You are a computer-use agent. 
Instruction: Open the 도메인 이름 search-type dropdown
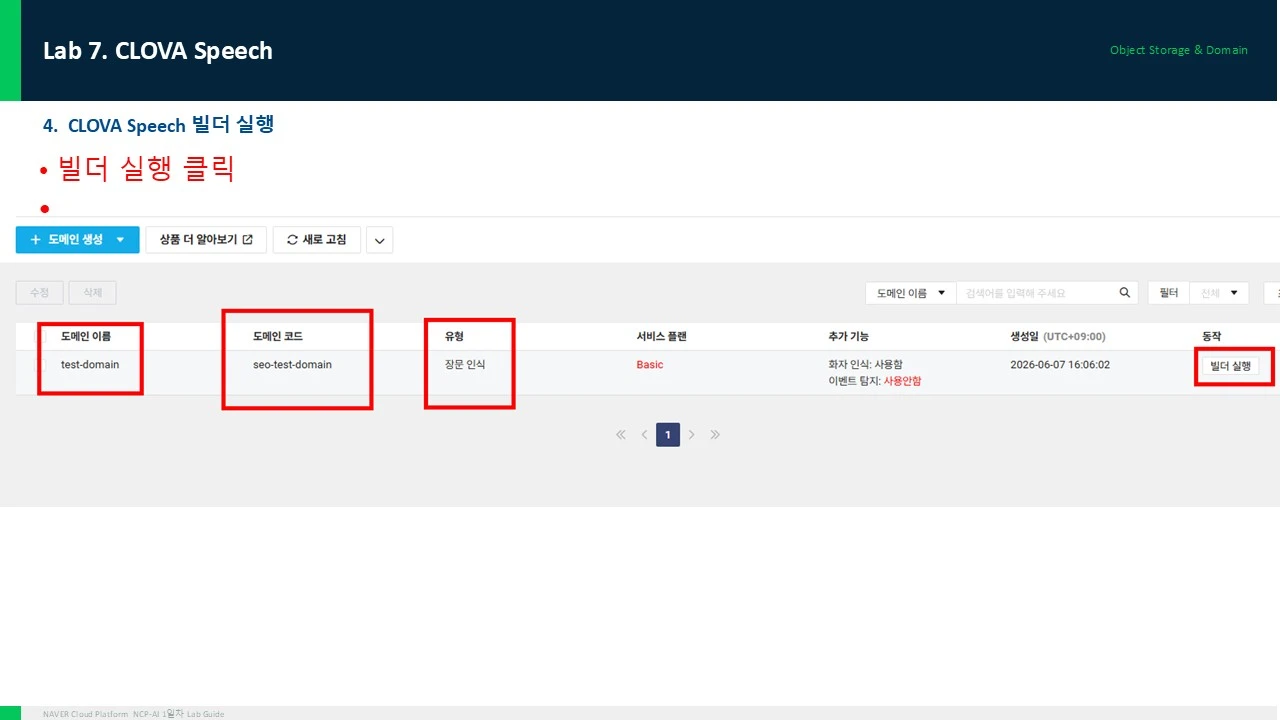point(911,293)
